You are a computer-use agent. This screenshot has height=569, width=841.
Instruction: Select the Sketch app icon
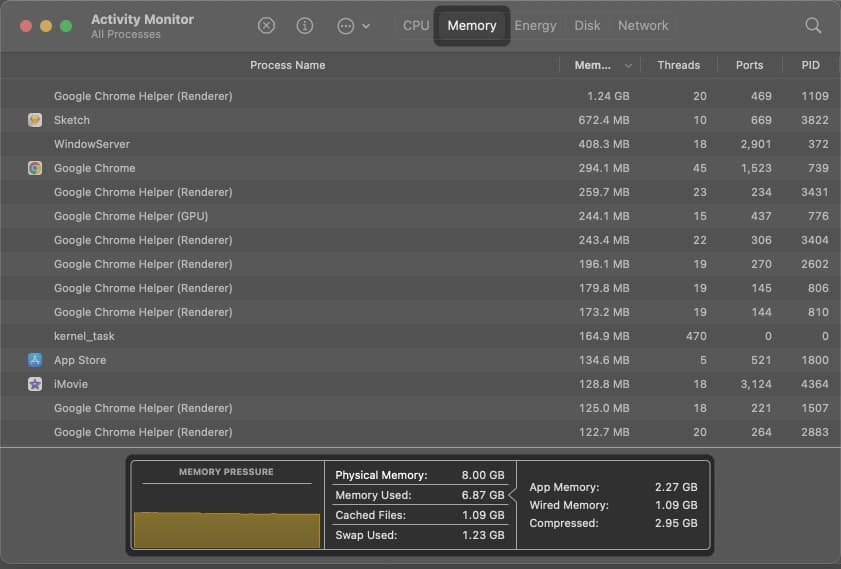click(x=35, y=120)
